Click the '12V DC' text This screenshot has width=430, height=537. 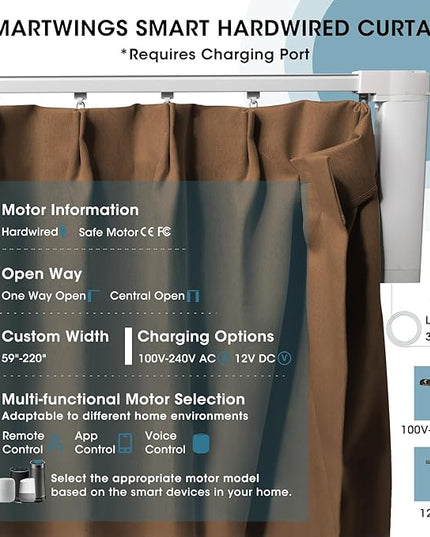(x=255, y=359)
